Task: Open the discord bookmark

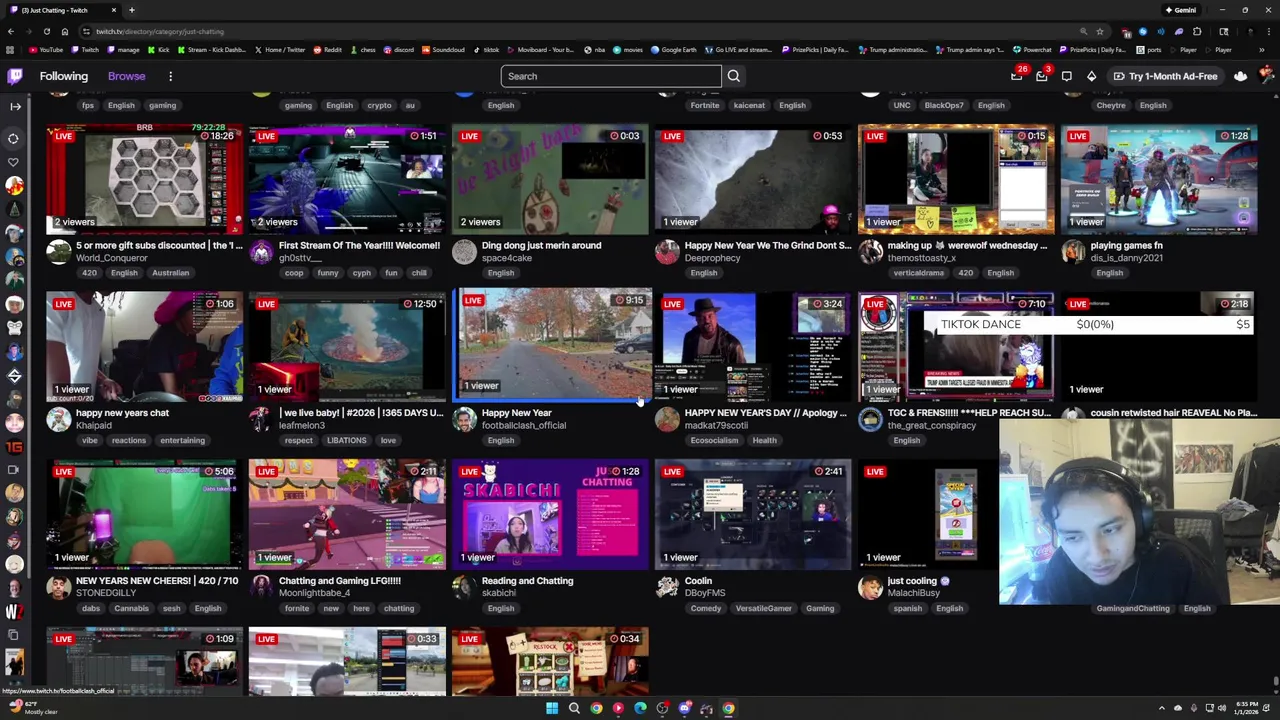Action: [x=399, y=49]
